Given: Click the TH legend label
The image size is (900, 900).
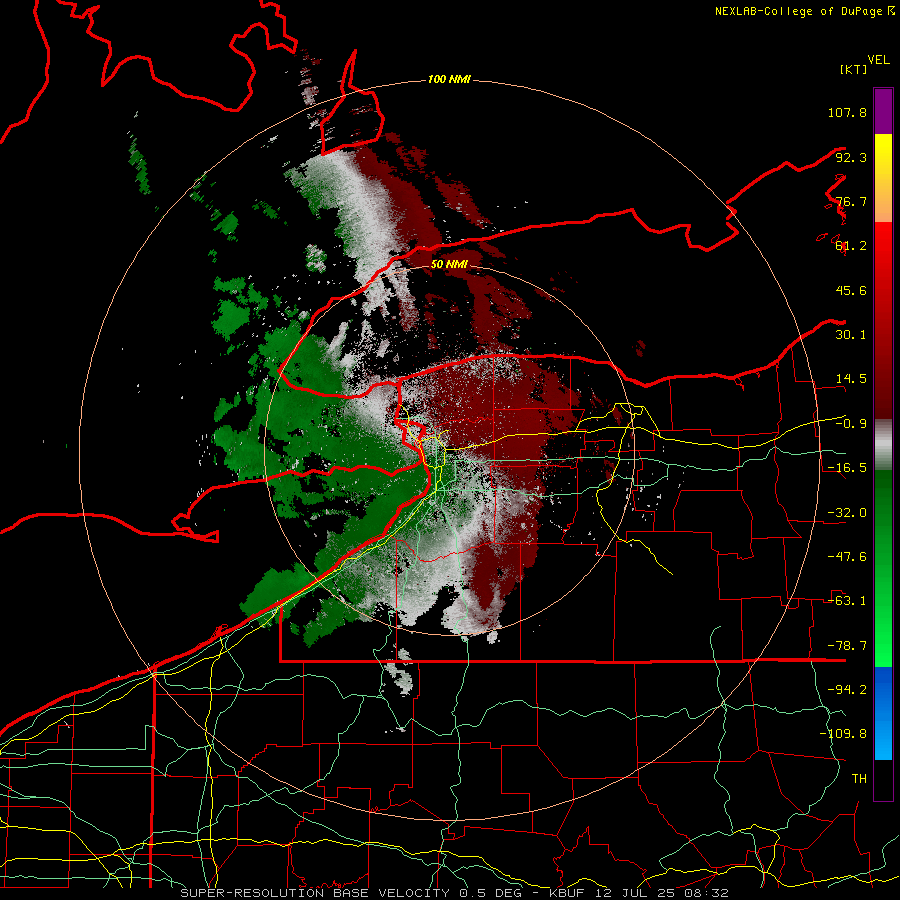Looking at the screenshot, I should 859,778.
